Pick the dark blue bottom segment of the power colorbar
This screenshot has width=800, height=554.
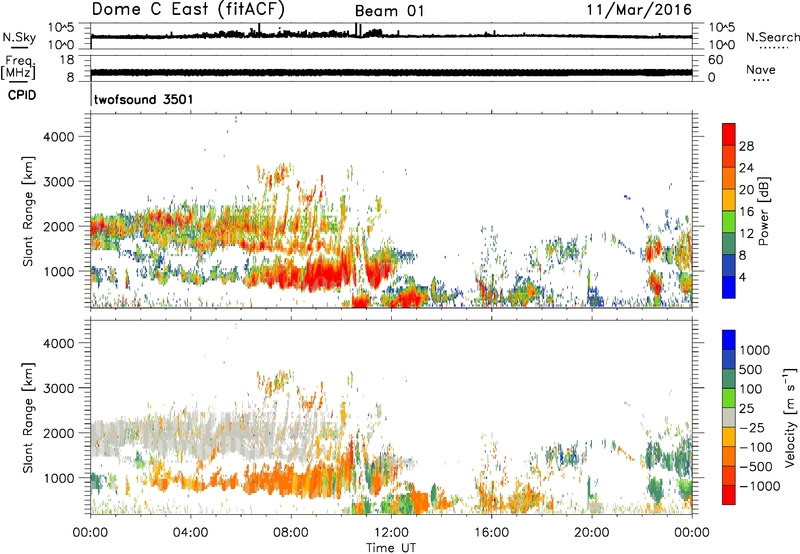coord(729,287)
